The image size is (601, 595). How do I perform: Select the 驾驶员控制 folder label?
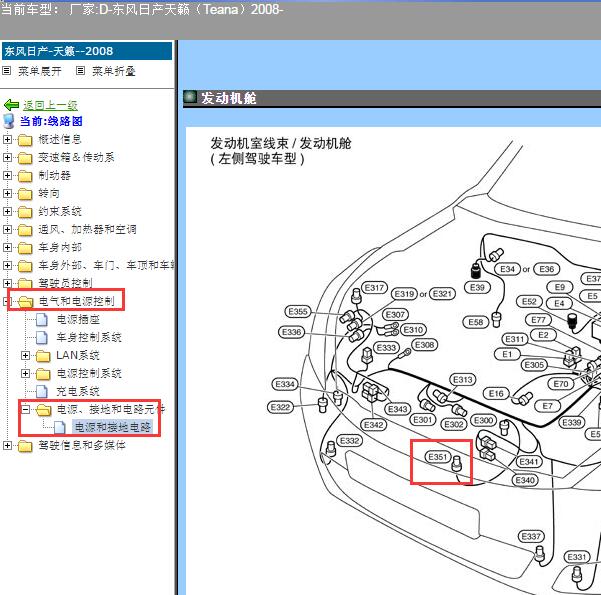click(65, 283)
